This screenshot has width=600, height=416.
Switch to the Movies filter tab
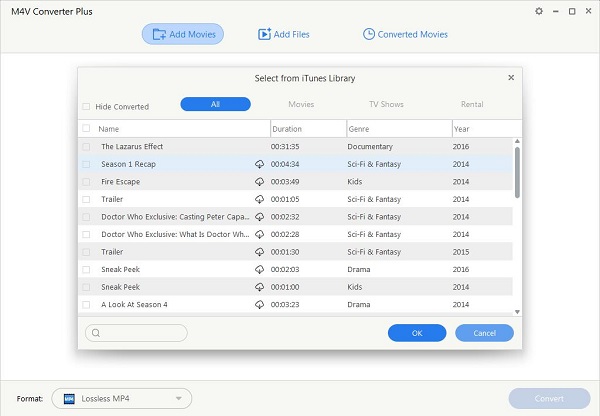click(301, 104)
